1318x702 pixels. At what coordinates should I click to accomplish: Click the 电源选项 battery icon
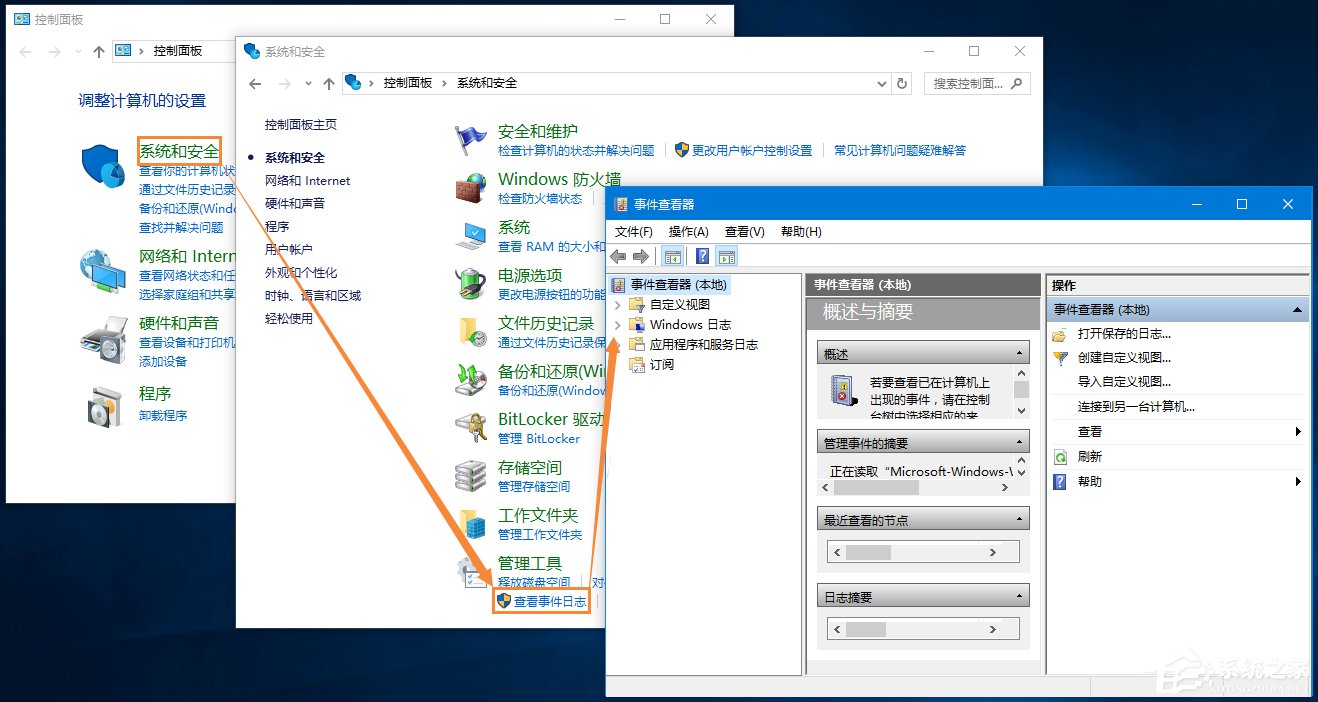(470, 282)
